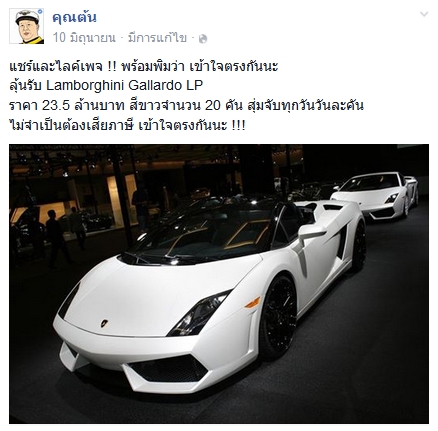Screen dimensions: 438x431
Task: Click the ราคา 23.5 ล้านบาท price line
Action: pos(186,105)
